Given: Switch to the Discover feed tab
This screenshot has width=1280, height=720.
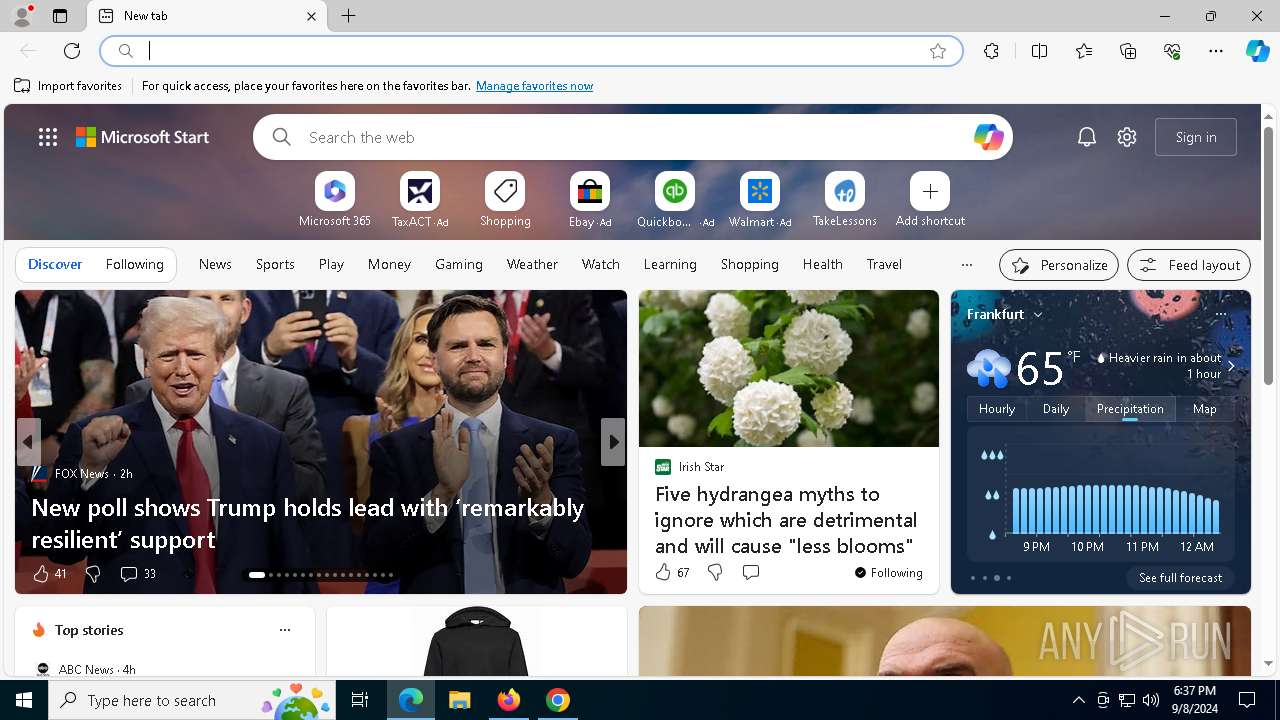Looking at the screenshot, I should (55, 264).
